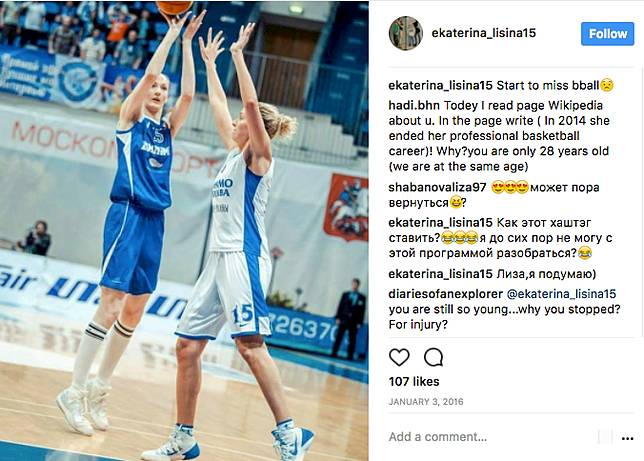644x461 pixels.
Task: Open the hadi.bhn commenter profile
Action: pos(414,105)
